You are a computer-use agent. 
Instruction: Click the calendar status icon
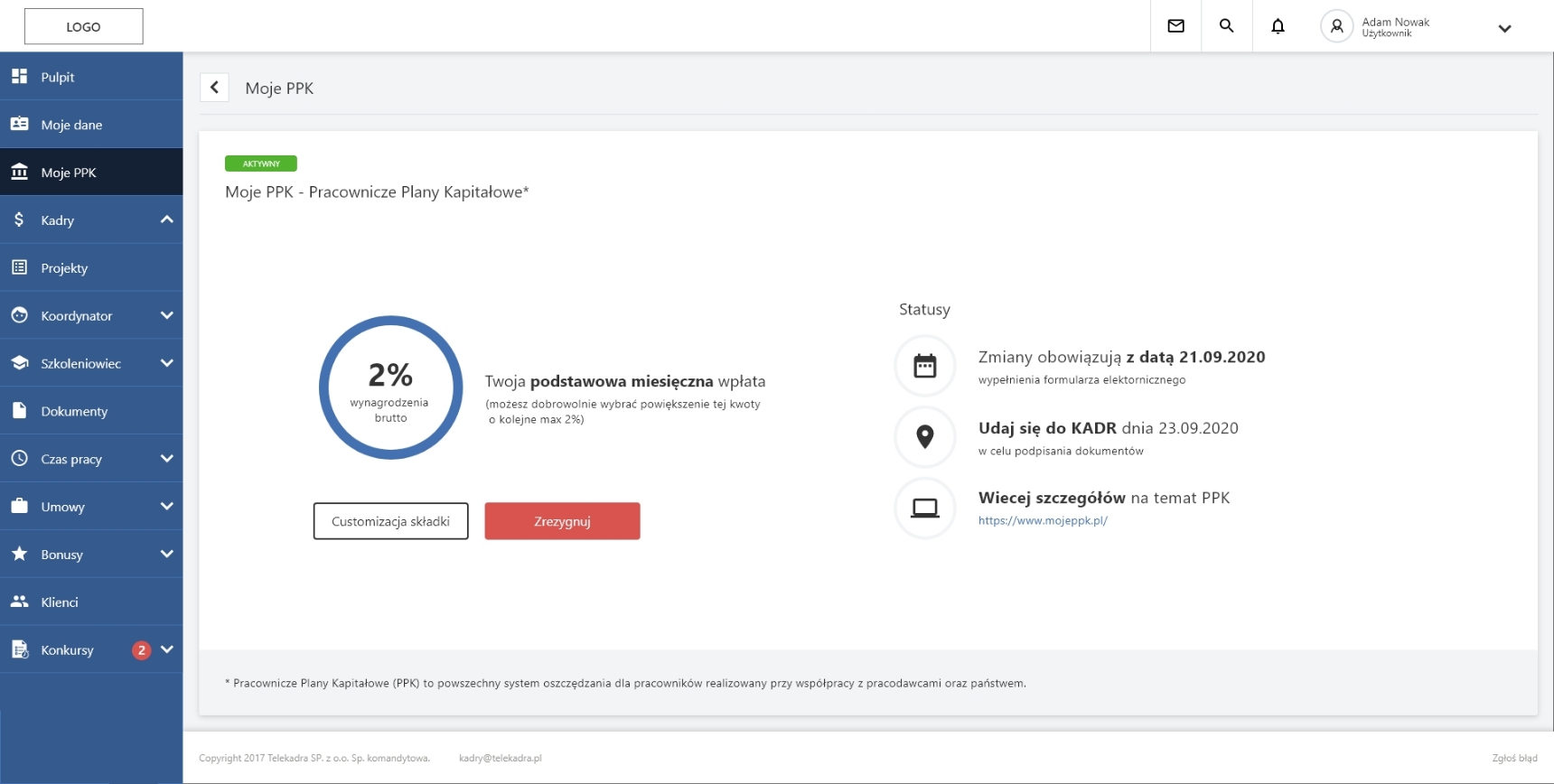[924, 366]
